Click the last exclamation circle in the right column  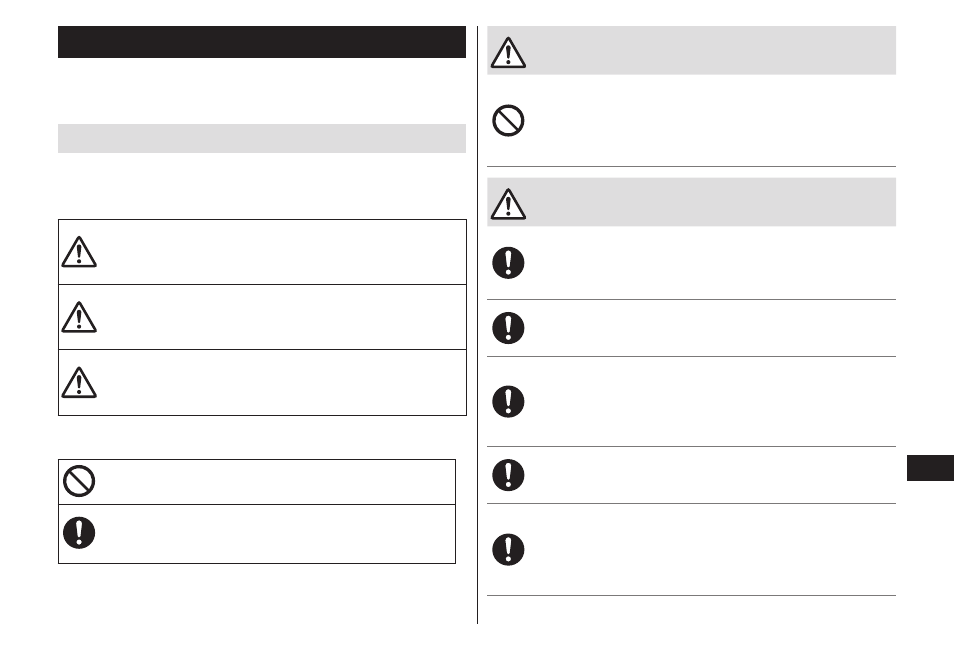508,549
